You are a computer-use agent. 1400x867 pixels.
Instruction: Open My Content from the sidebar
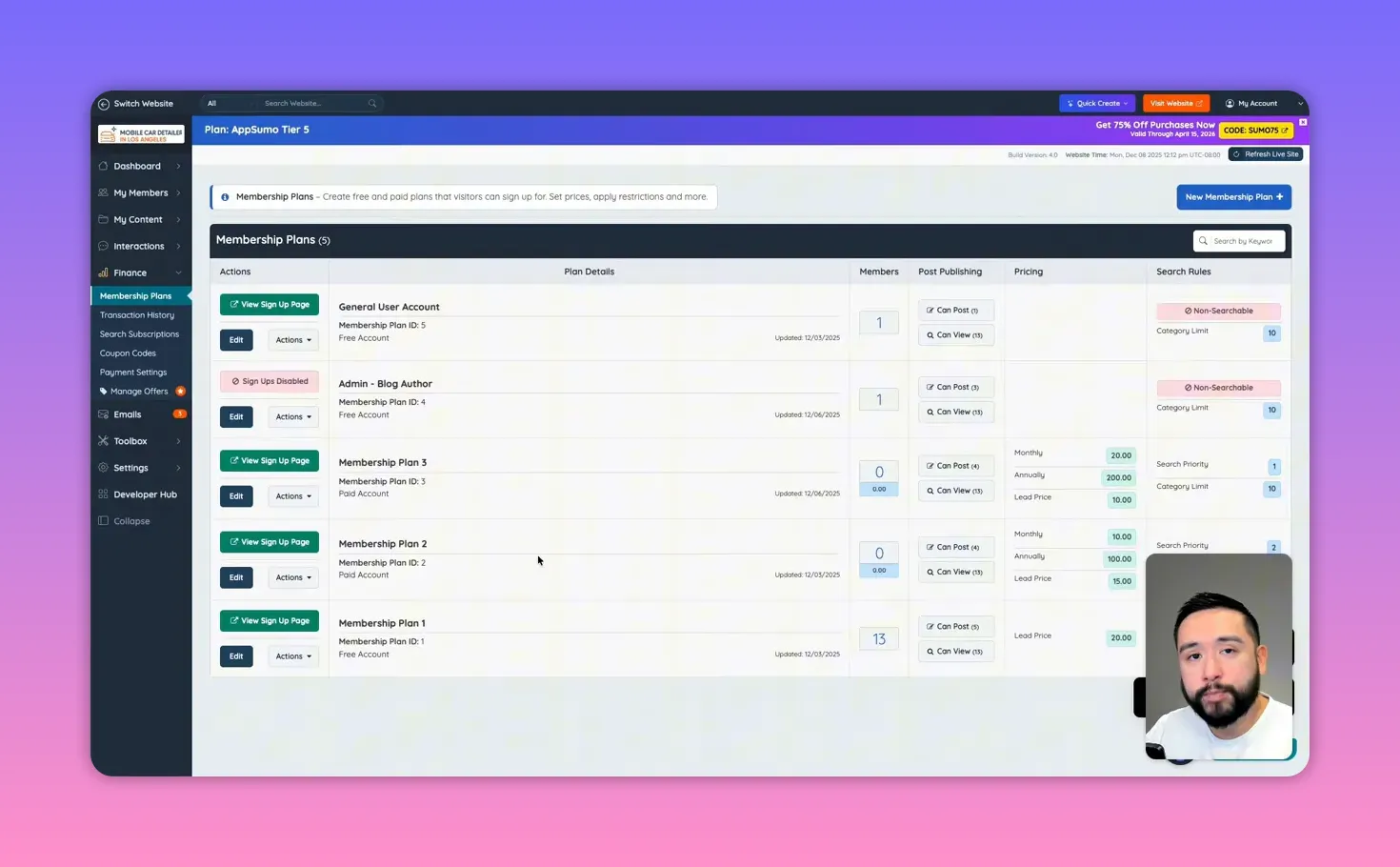coord(103,219)
